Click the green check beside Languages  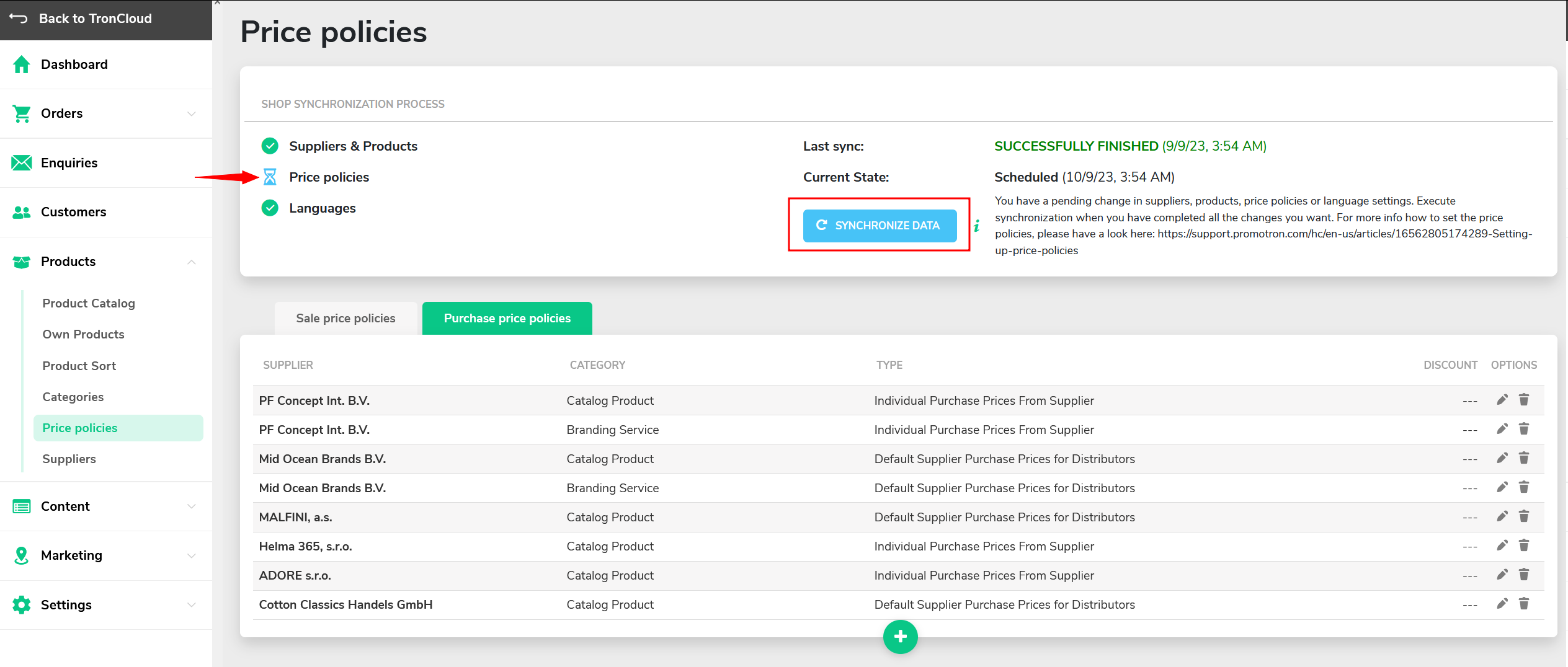pyautogui.click(x=270, y=208)
